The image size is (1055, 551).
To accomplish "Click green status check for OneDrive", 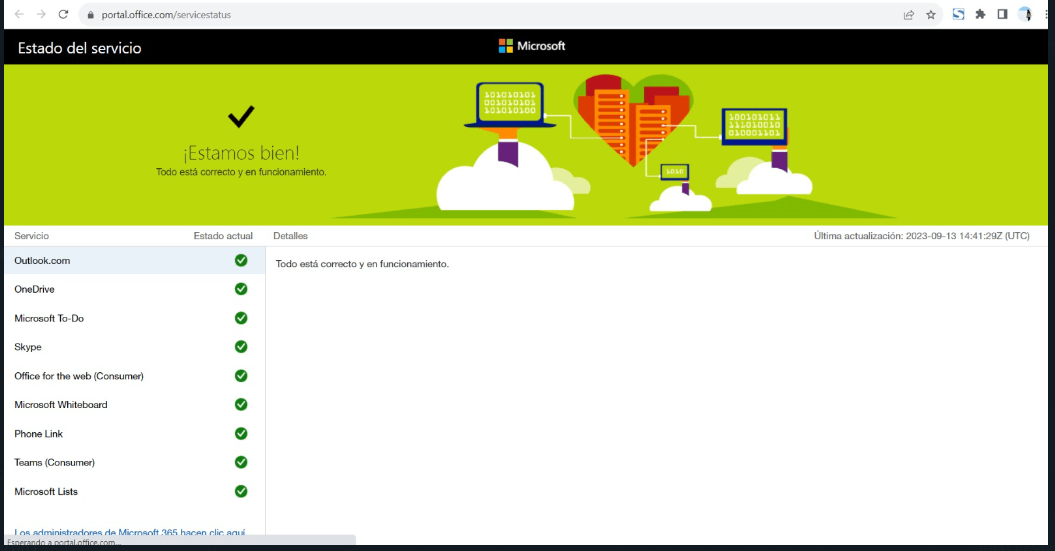I will [241, 289].
